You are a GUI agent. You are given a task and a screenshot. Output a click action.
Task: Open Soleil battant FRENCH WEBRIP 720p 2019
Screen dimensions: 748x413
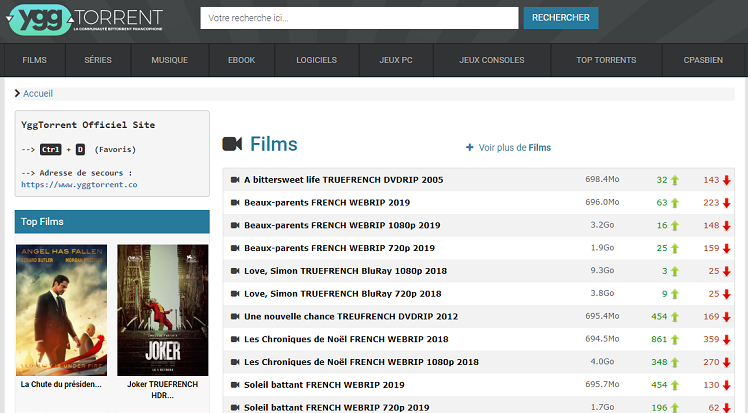pyautogui.click(x=336, y=408)
